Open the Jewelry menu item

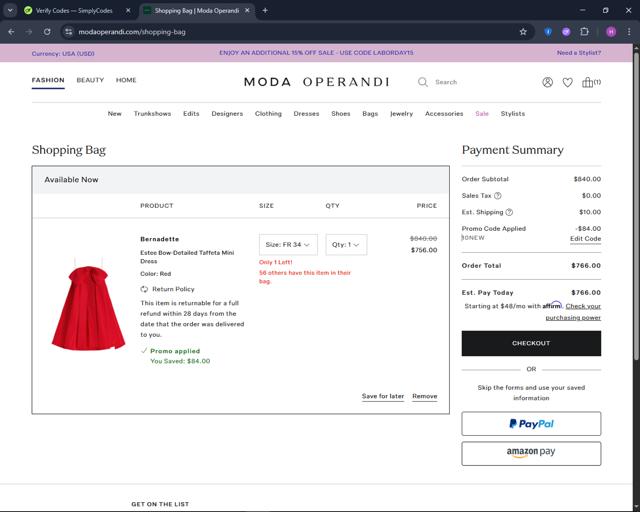click(401, 114)
